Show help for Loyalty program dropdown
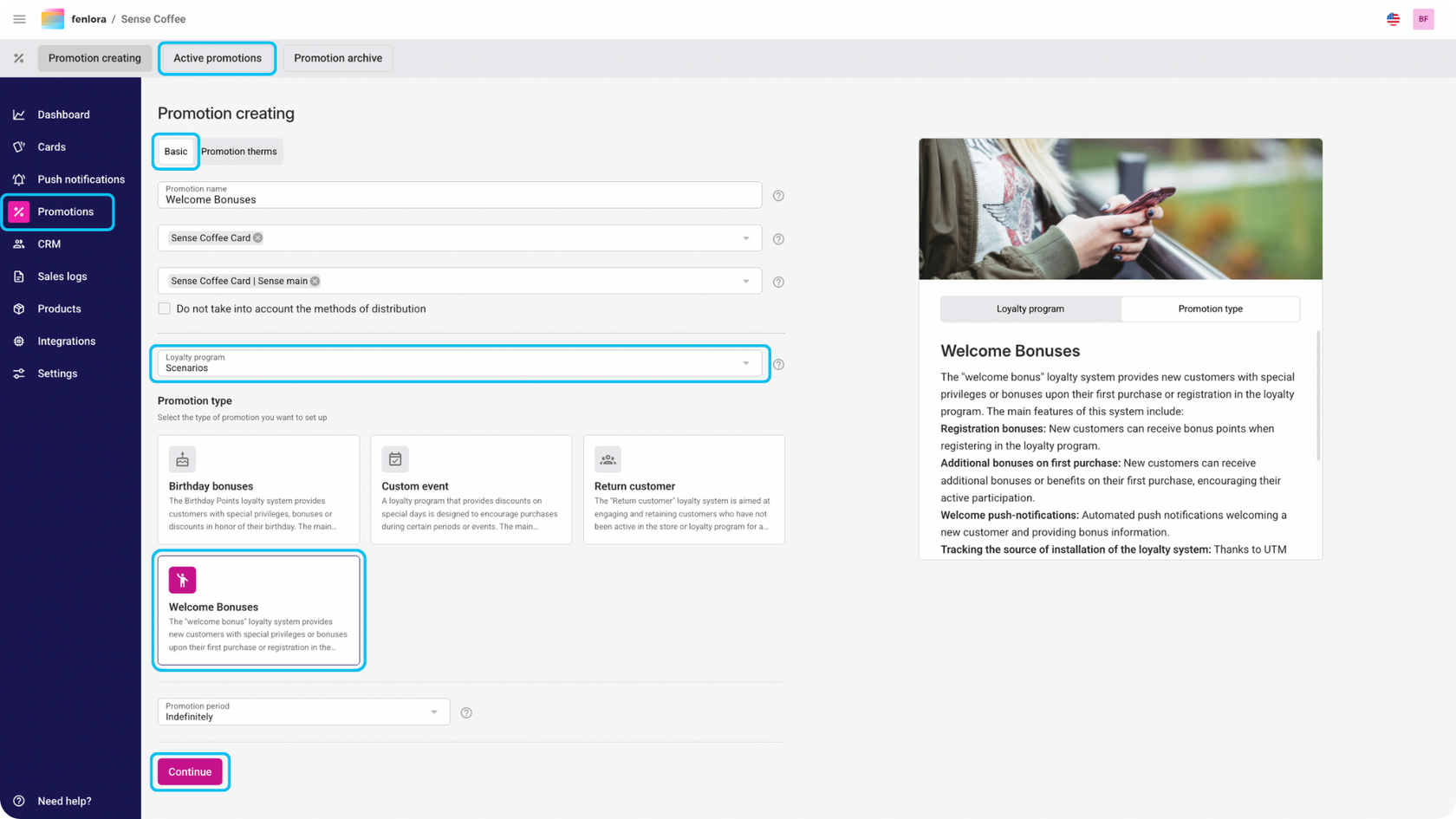 778,365
